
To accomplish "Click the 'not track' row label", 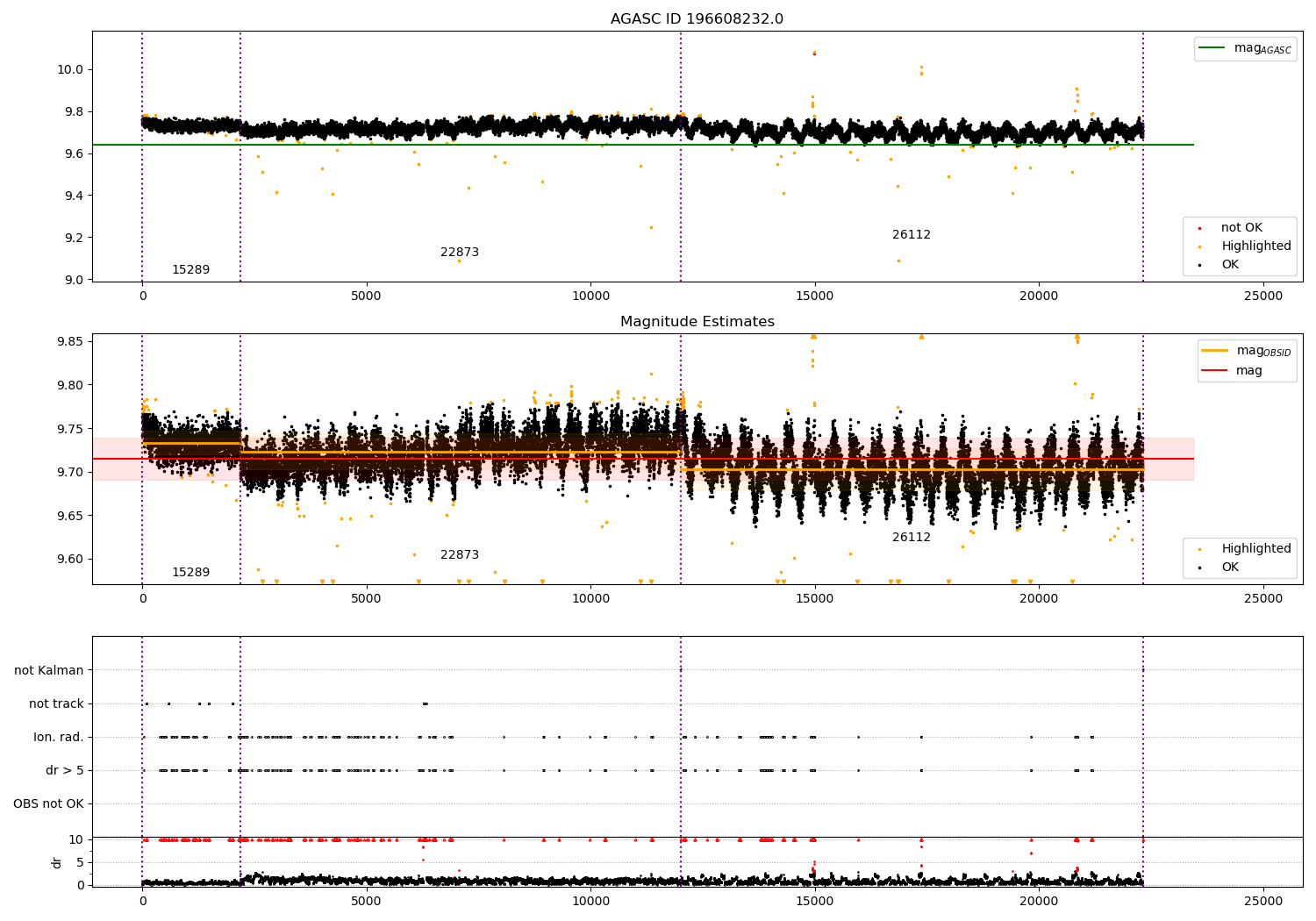I will (x=56, y=703).
